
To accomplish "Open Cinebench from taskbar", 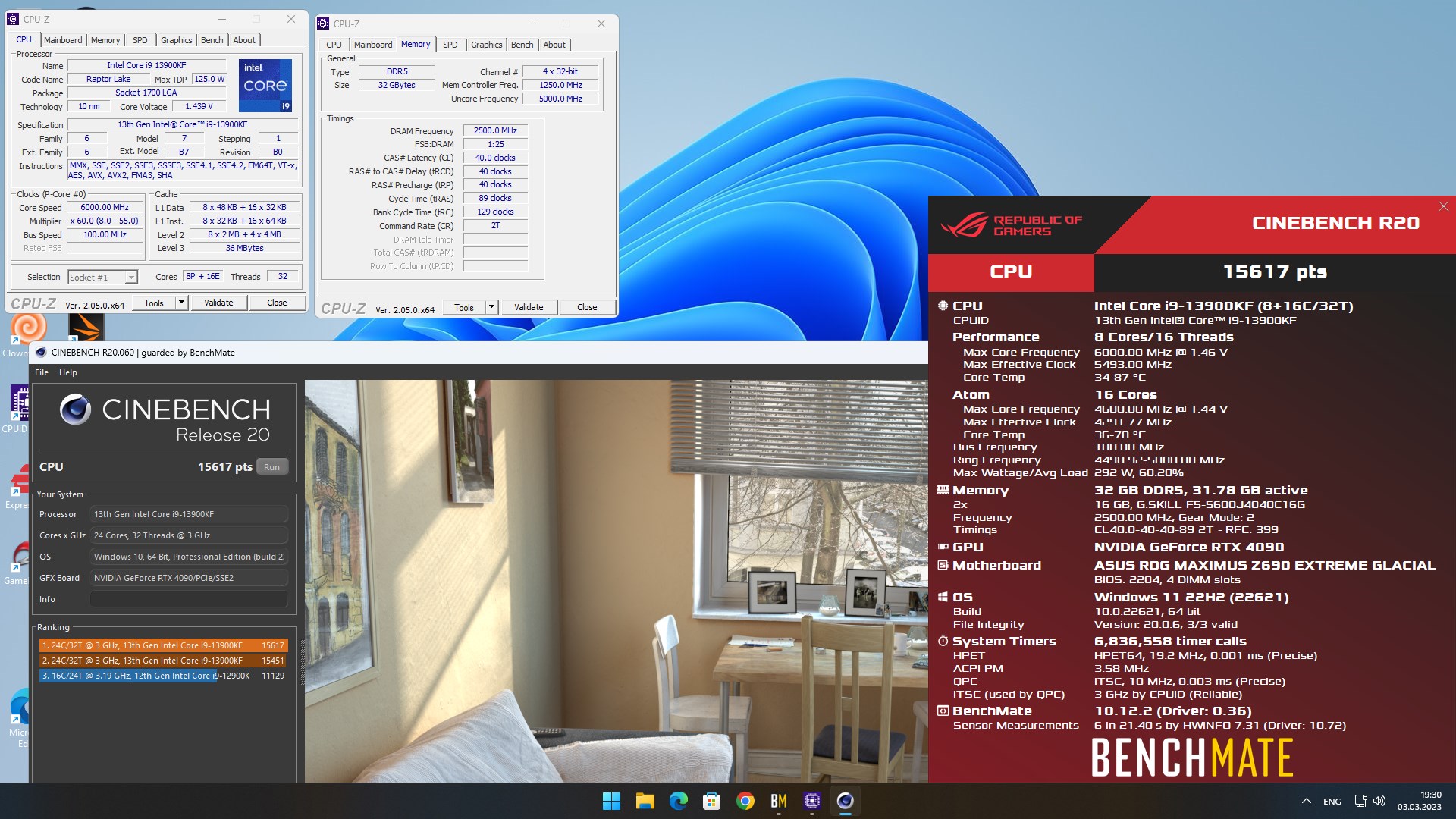I will pyautogui.click(x=845, y=801).
